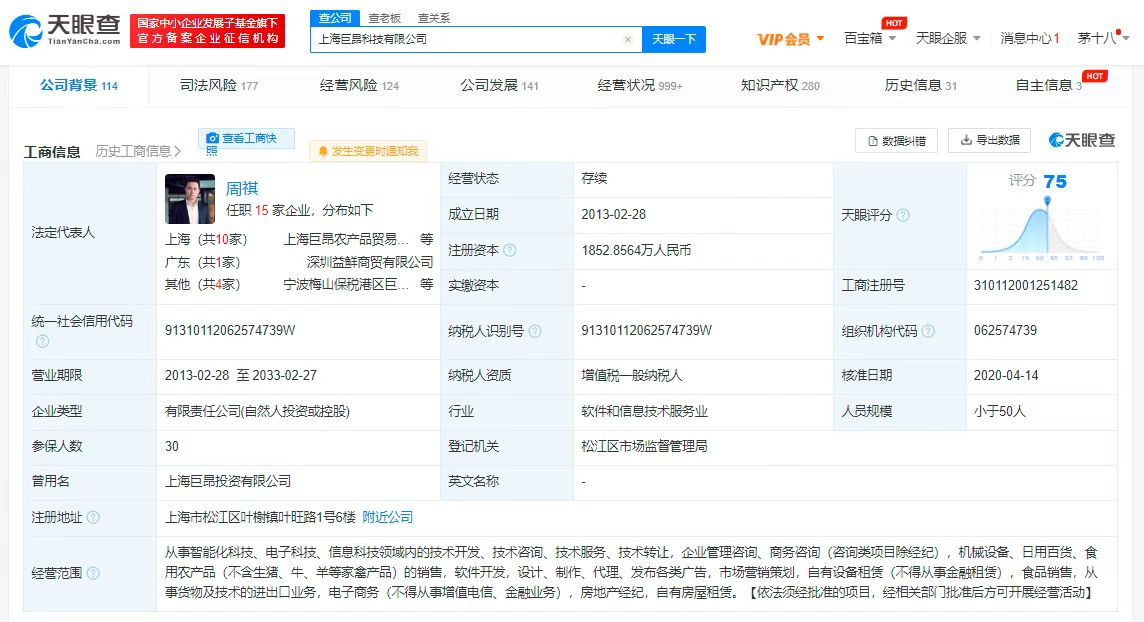Click the 上海（共10家） region entry
The width and height of the screenshot is (1144, 622).
pyautogui.click(x=206, y=239)
